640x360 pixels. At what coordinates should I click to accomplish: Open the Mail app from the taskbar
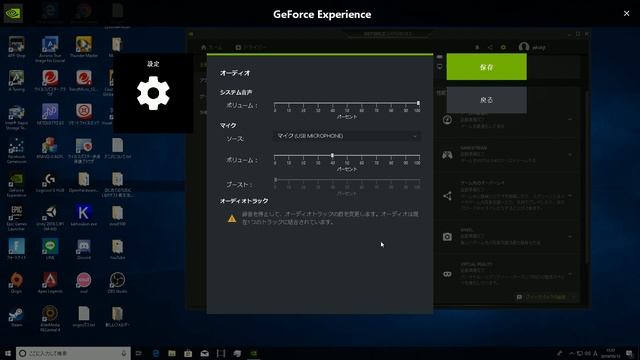click(x=204, y=353)
